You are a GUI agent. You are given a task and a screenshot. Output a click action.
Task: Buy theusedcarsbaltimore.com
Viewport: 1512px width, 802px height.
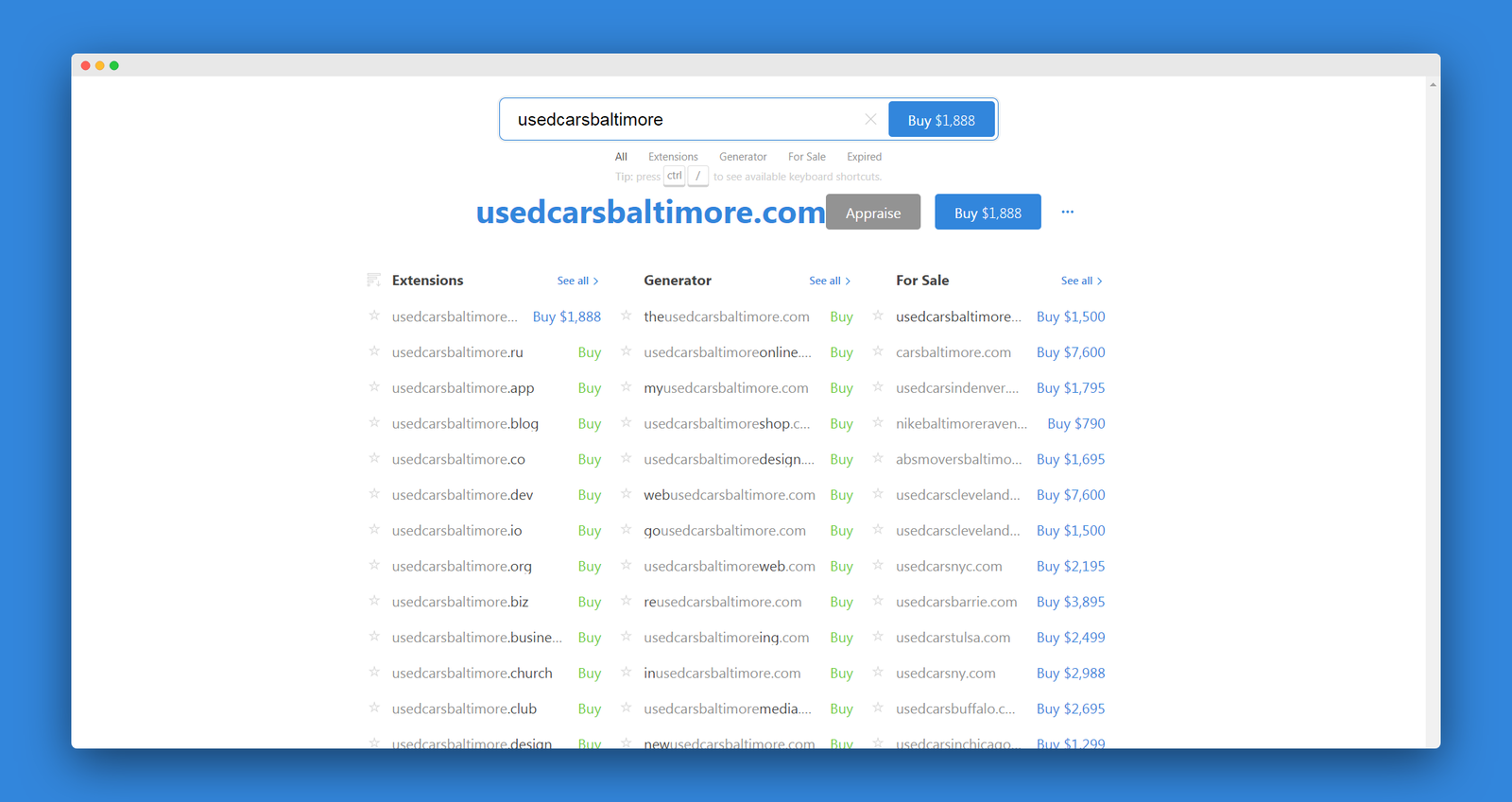click(x=841, y=316)
